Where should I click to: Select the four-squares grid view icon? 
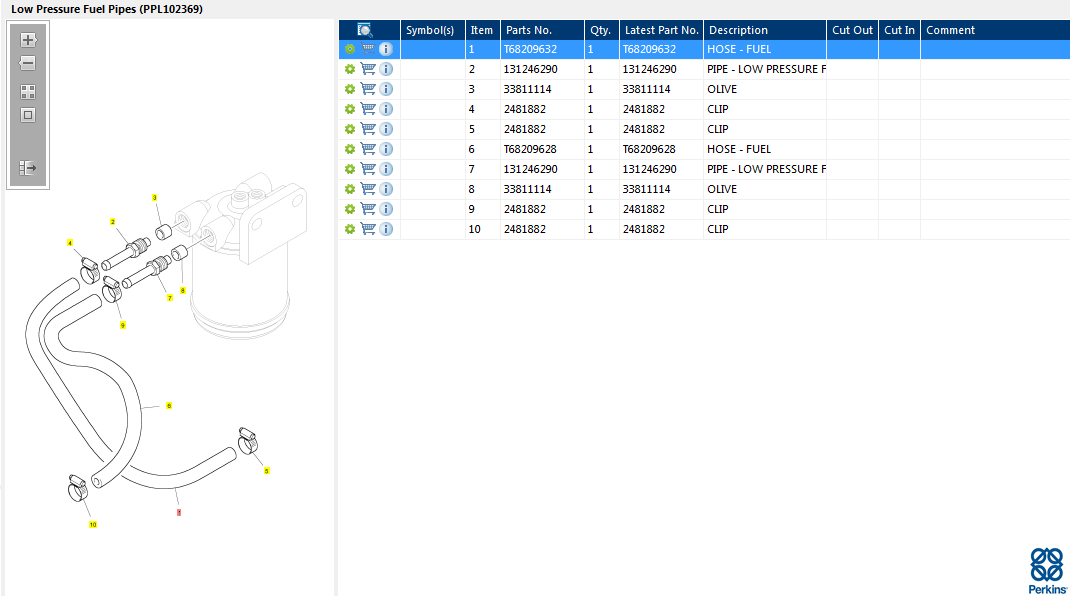click(x=28, y=91)
